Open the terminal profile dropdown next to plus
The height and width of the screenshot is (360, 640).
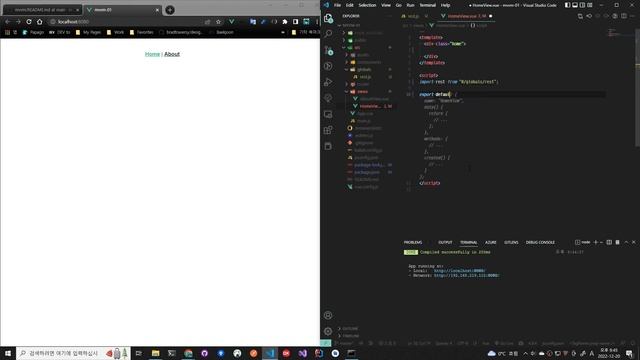601,242
